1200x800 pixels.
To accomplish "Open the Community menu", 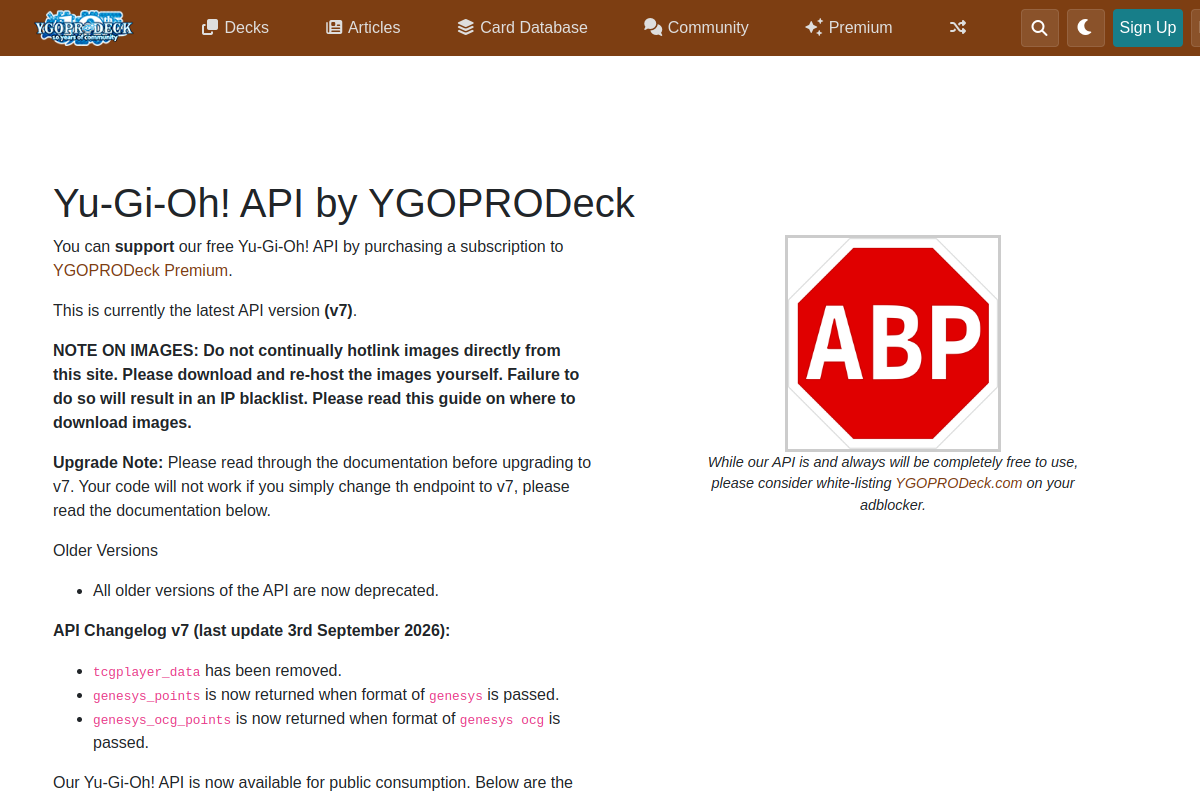I will pyautogui.click(x=696, y=27).
